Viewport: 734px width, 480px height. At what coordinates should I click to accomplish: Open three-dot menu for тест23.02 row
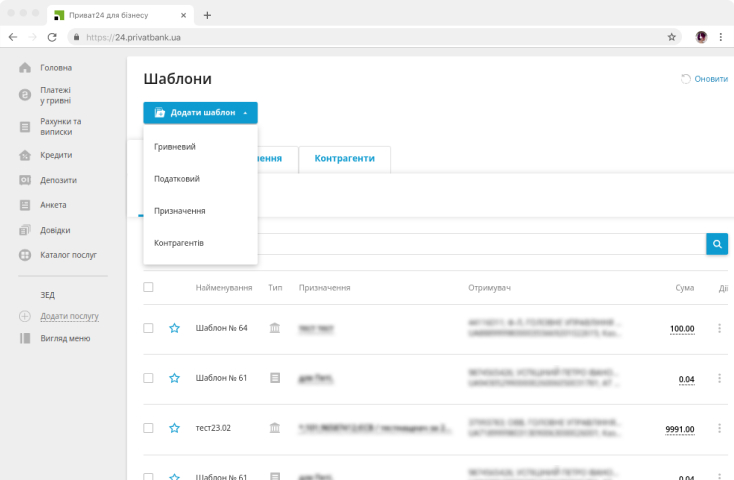point(719,428)
